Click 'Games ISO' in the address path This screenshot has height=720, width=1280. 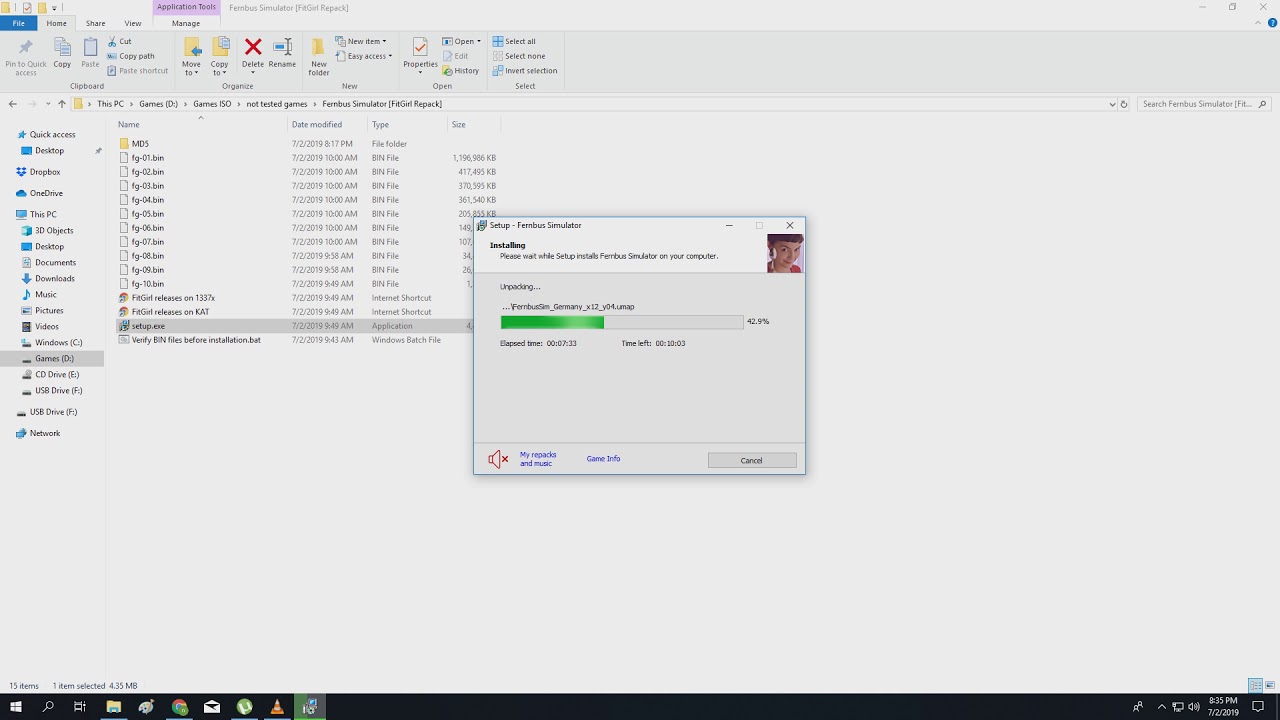click(212, 104)
